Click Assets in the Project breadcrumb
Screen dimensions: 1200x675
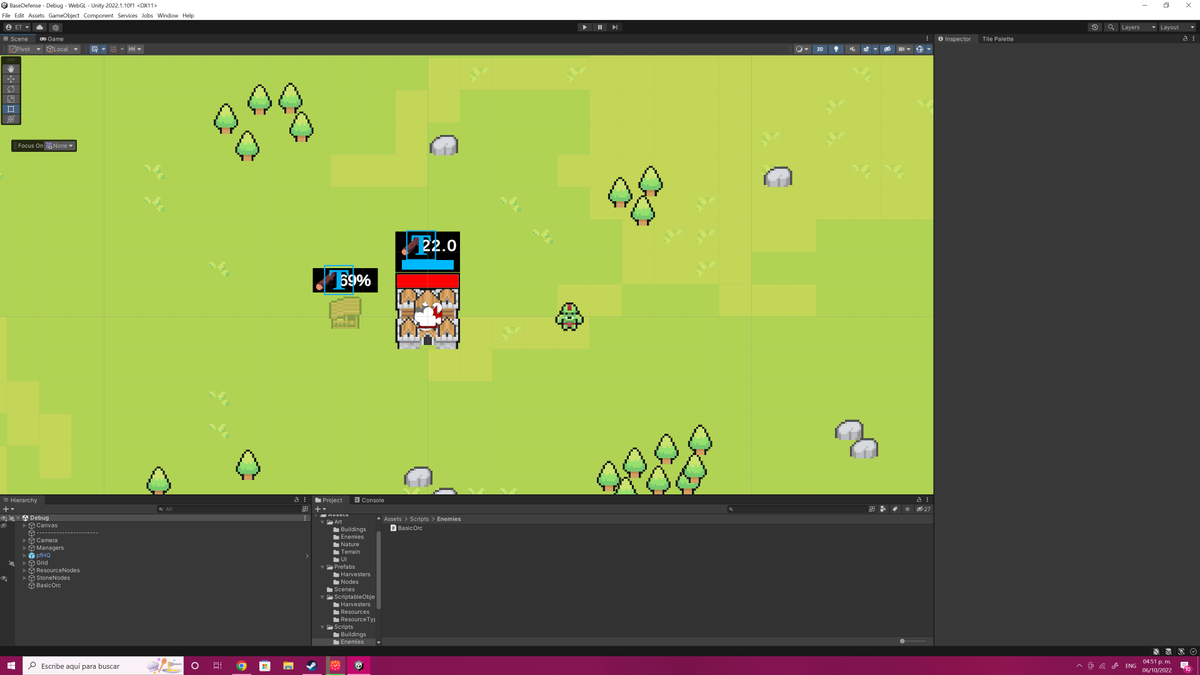tap(393, 519)
